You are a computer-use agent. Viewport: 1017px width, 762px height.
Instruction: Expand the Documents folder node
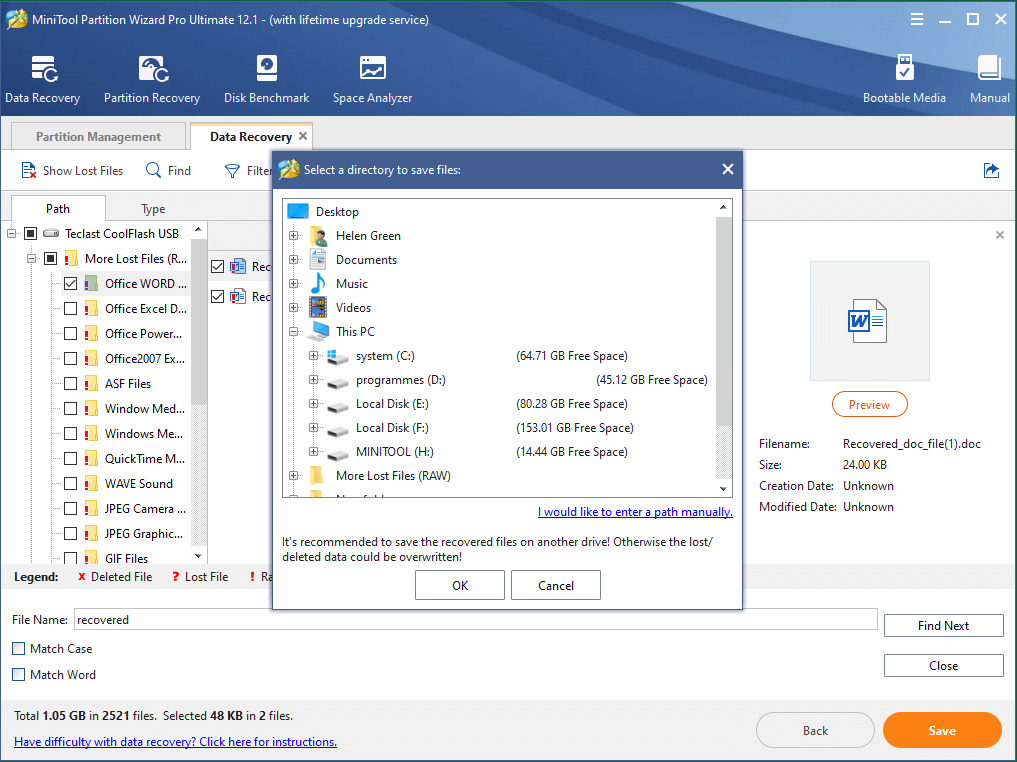(294, 259)
